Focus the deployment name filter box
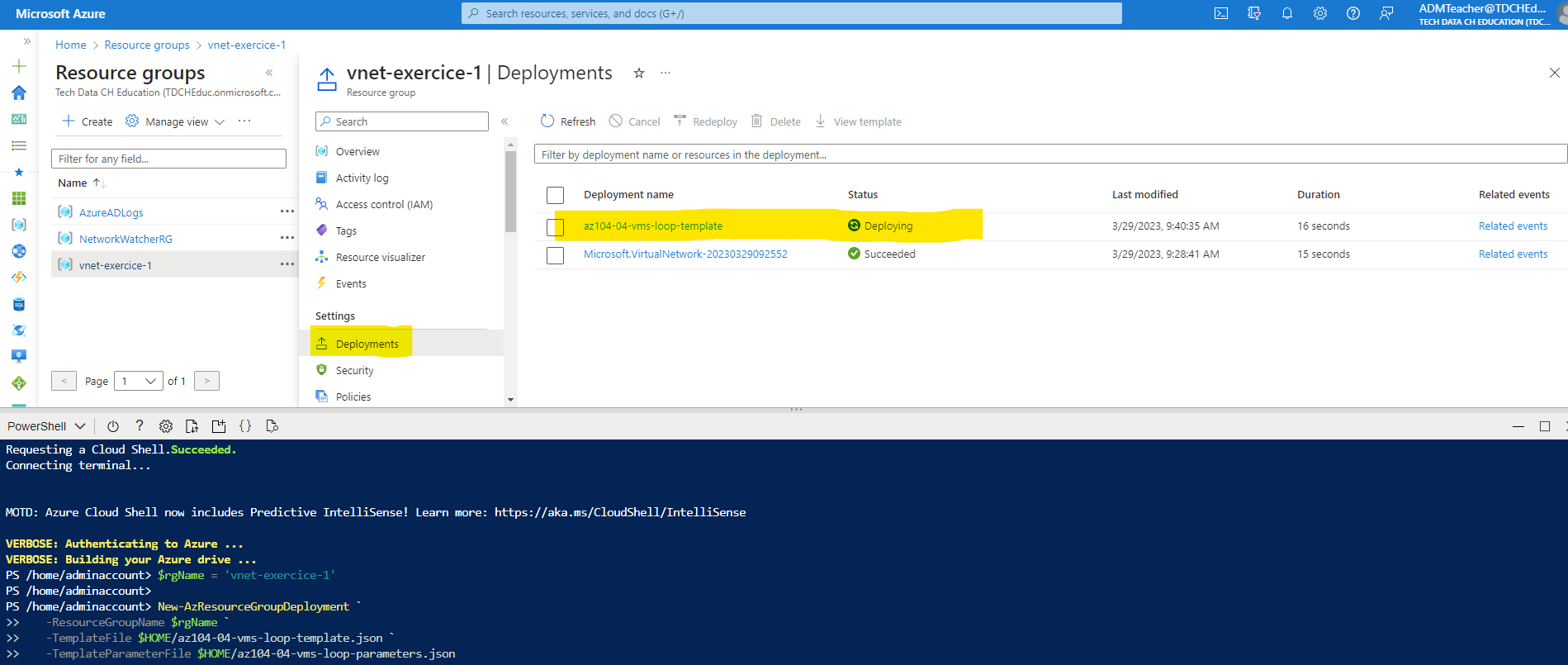This screenshot has width=1568, height=665. (1050, 154)
